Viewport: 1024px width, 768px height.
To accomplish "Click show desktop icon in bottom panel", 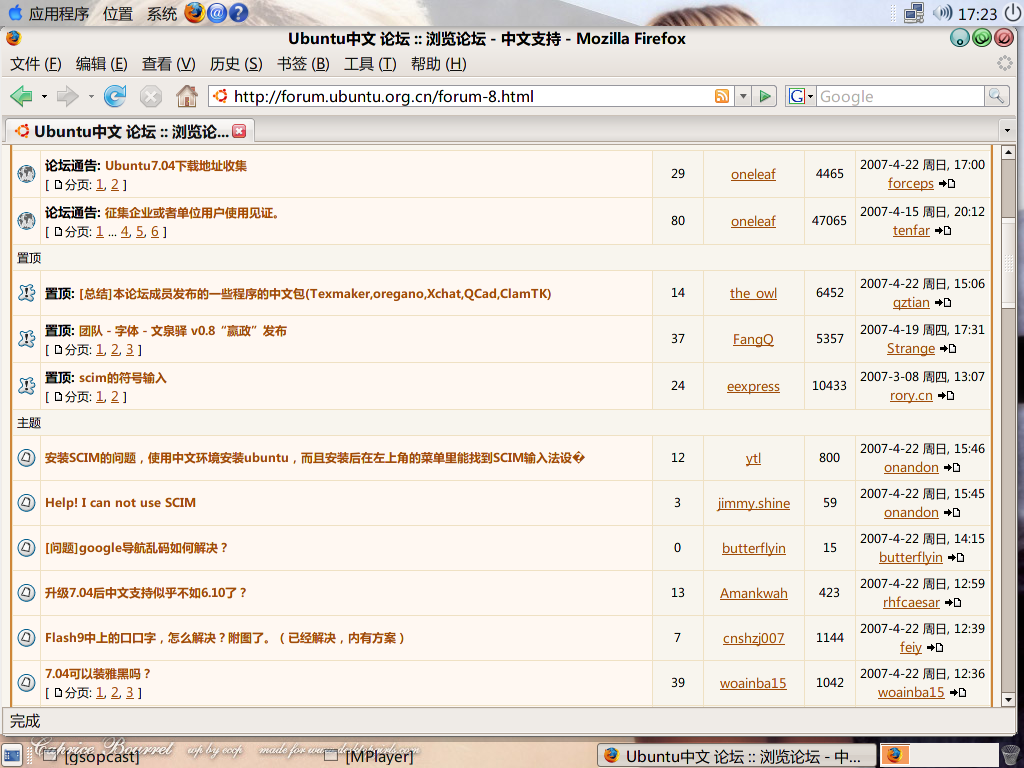I will [x=12, y=756].
